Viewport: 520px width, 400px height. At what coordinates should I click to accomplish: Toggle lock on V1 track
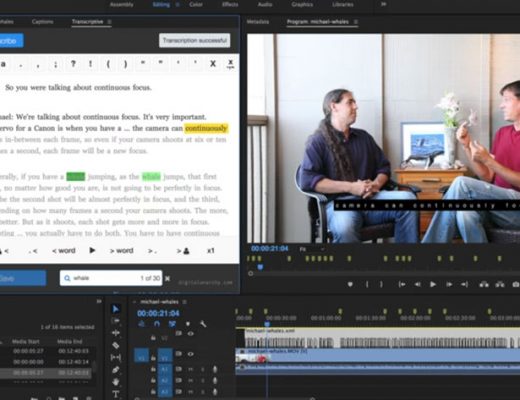pyautogui.click(x=153, y=358)
